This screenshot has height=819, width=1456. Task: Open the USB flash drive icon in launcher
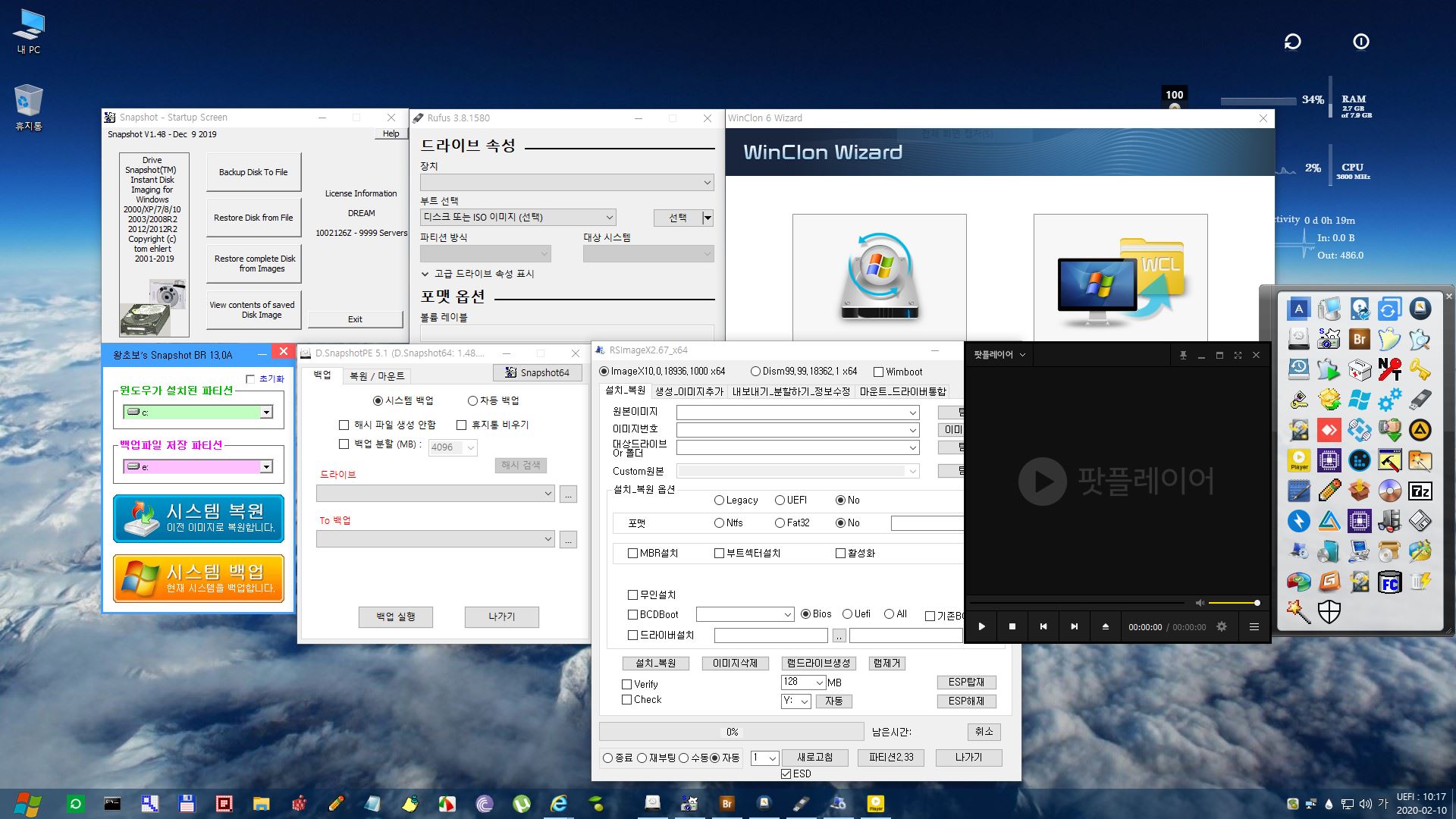[x=1420, y=400]
